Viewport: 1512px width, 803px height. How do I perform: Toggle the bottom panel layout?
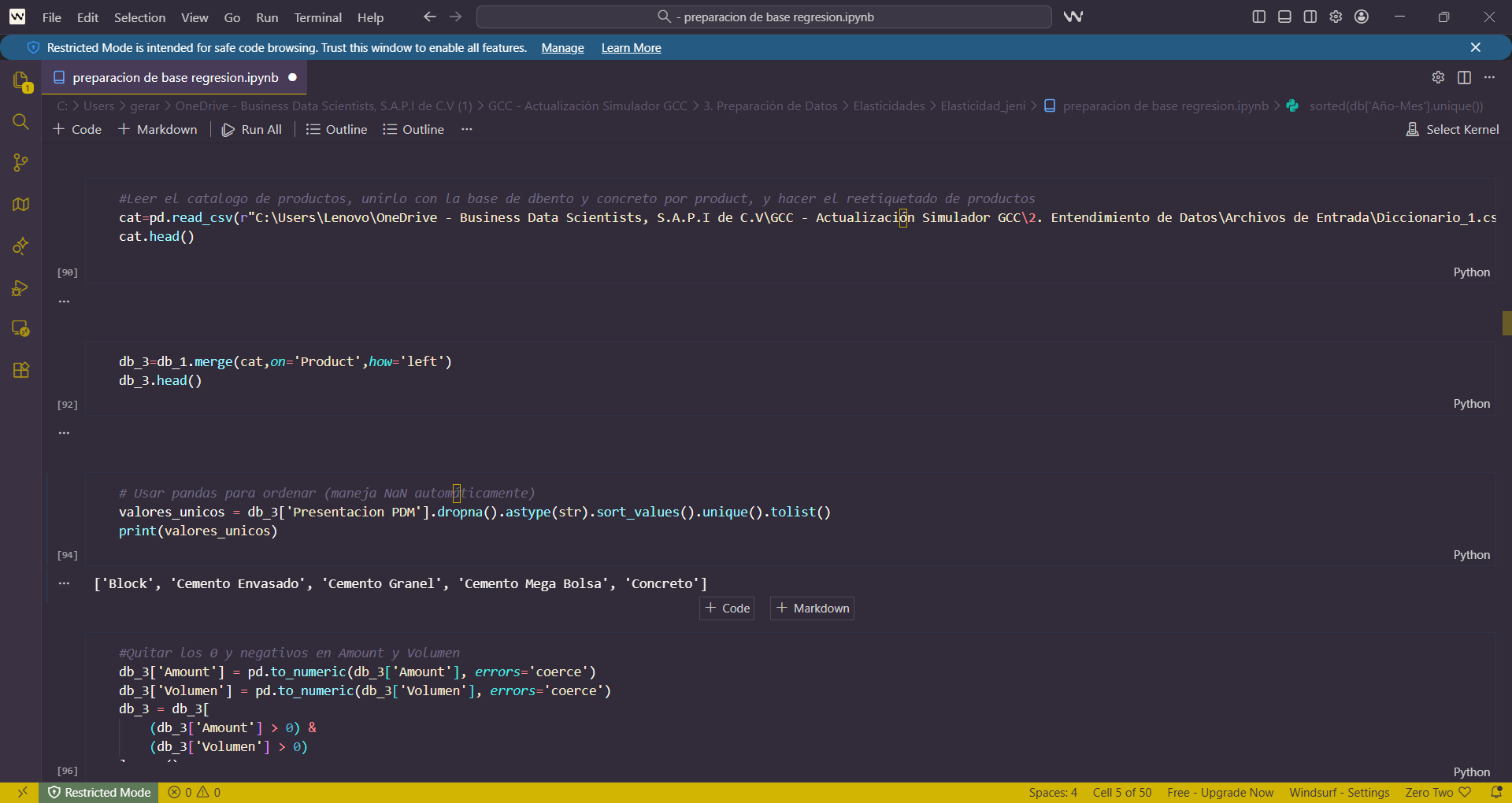(x=1284, y=17)
